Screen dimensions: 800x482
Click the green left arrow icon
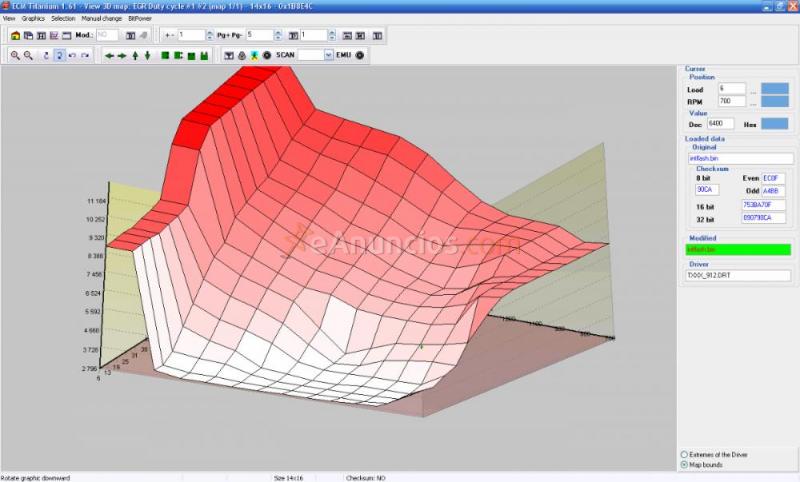(x=109, y=55)
